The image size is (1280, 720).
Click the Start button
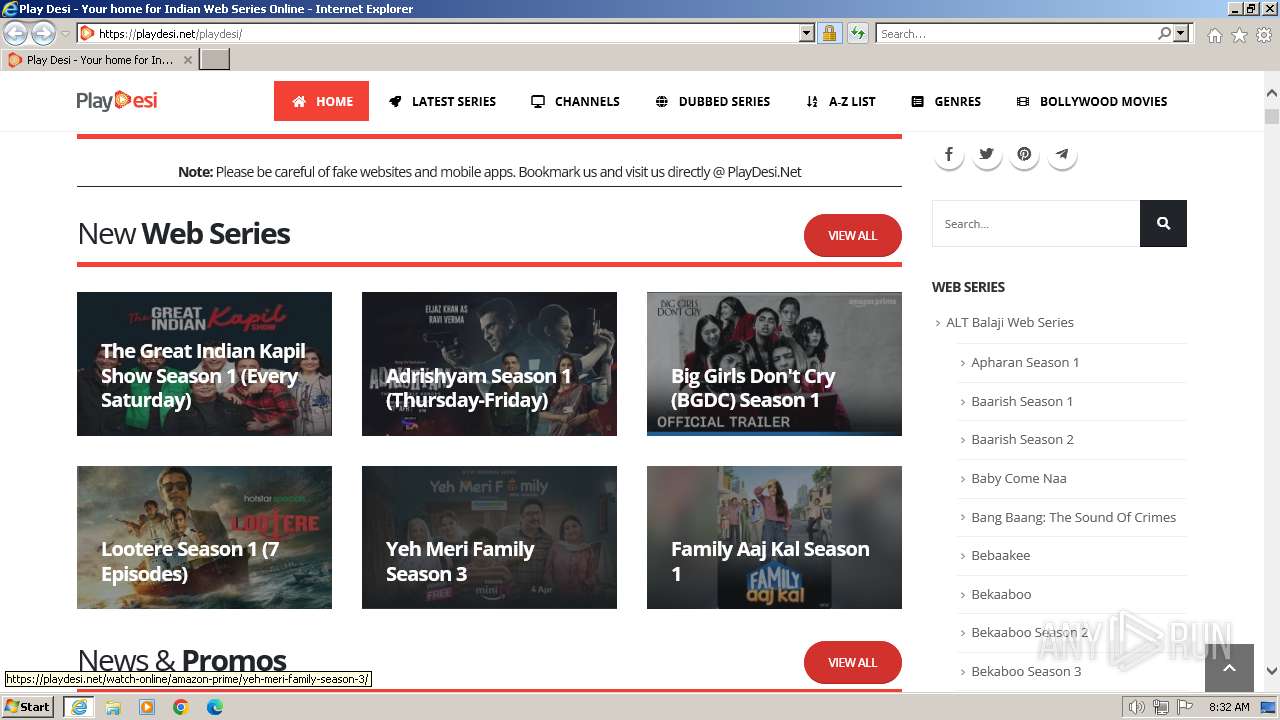click(x=28, y=707)
